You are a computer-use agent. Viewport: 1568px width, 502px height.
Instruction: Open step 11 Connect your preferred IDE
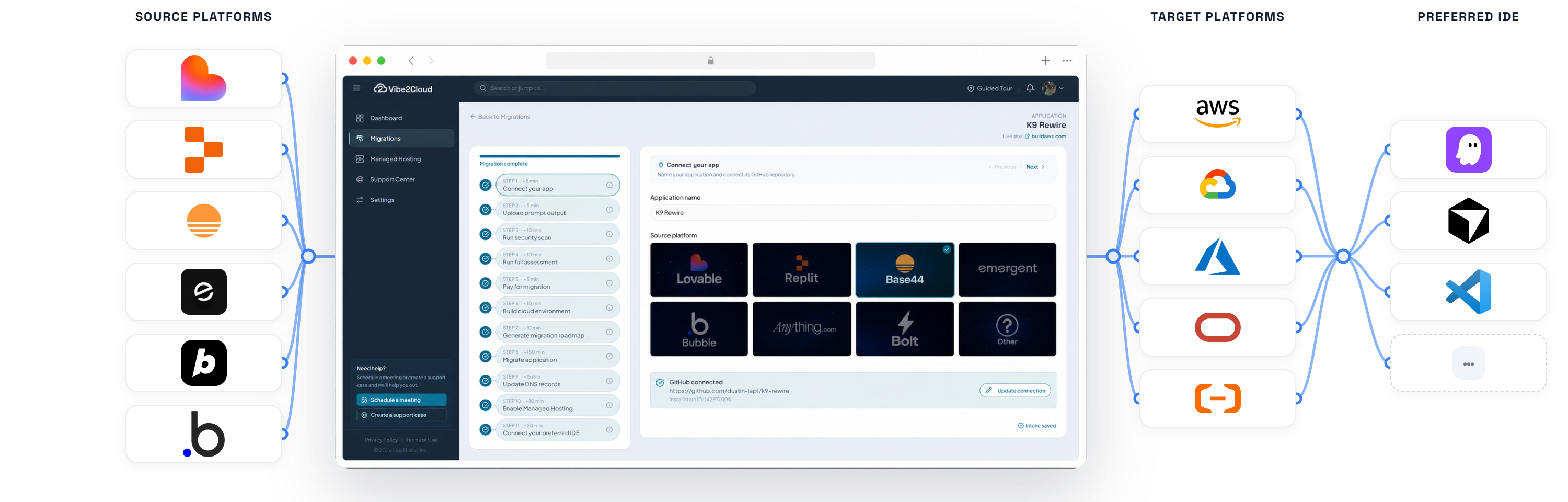[x=558, y=429]
